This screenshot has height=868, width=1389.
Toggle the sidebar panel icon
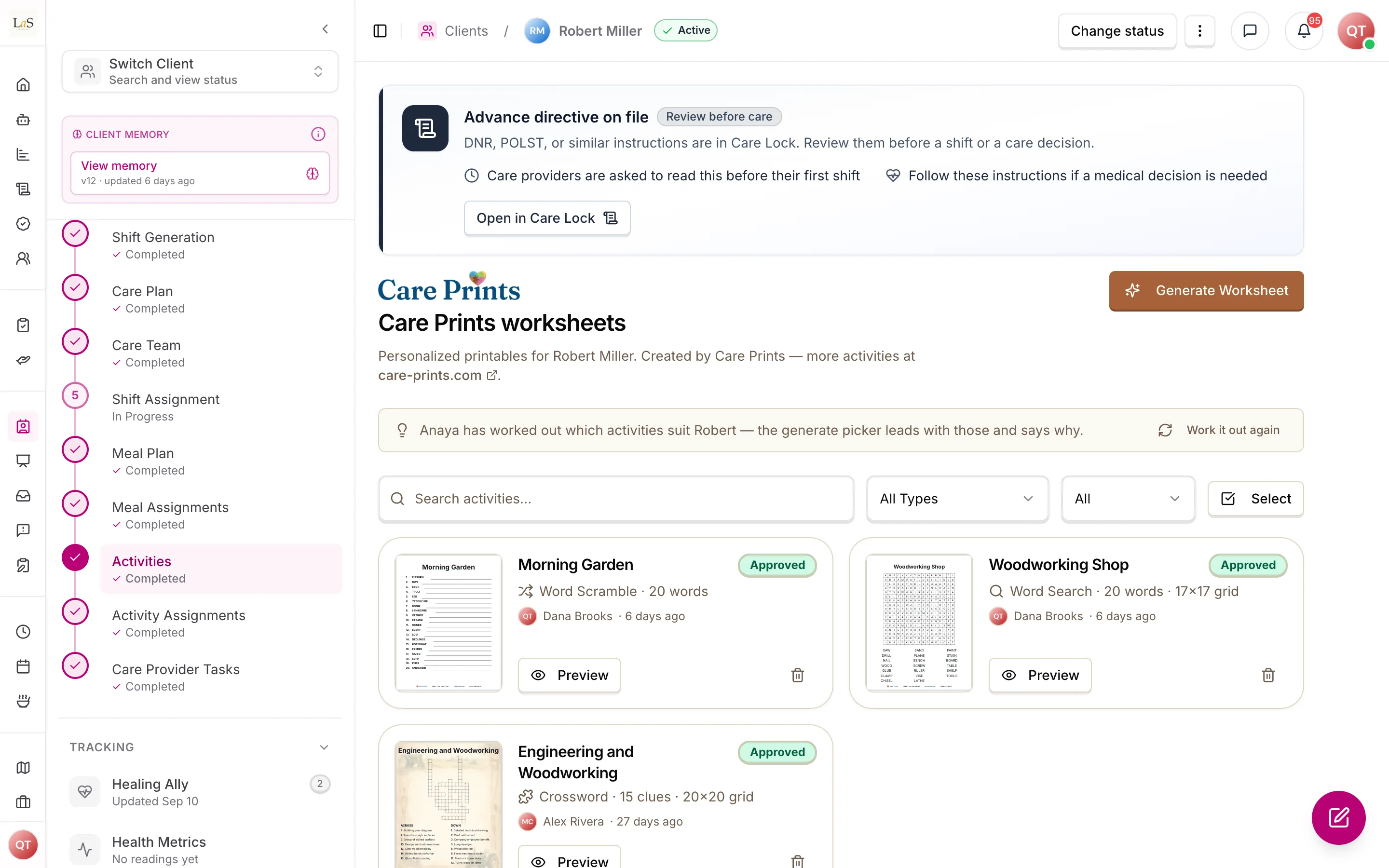point(380,31)
